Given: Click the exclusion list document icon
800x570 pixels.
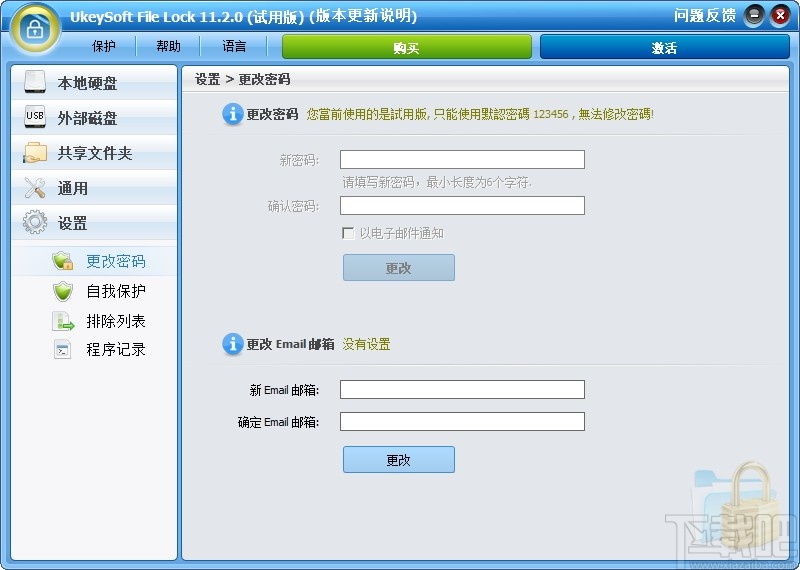Looking at the screenshot, I should click(63, 321).
